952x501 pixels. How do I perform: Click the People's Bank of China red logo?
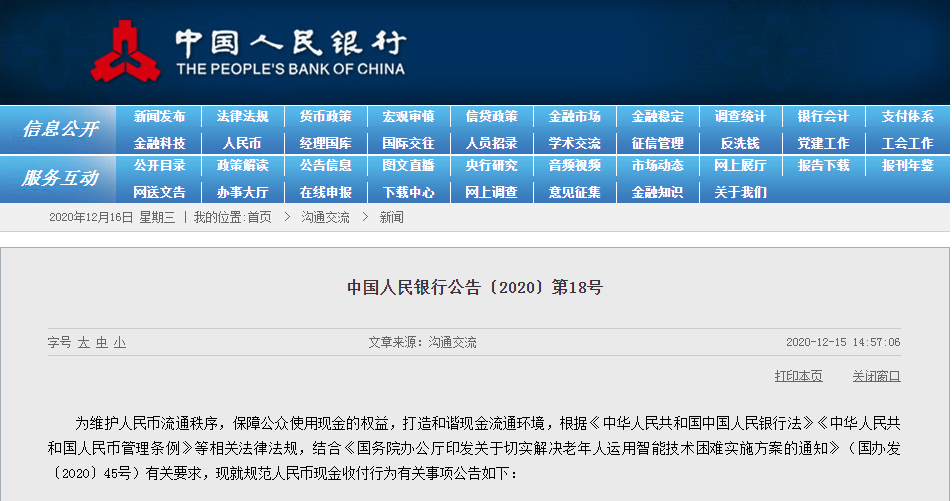[125, 51]
